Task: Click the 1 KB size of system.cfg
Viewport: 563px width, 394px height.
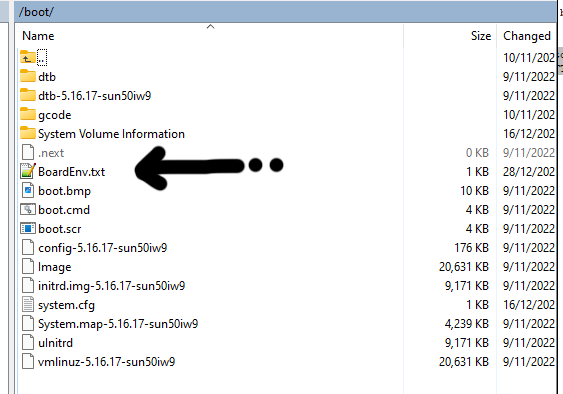Action: (x=478, y=305)
